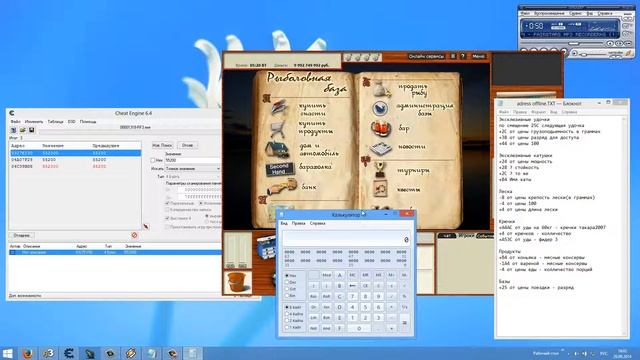Open 'Правка' menu in Calculator
The height and width of the screenshot is (360, 640).
click(x=298, y=224)
